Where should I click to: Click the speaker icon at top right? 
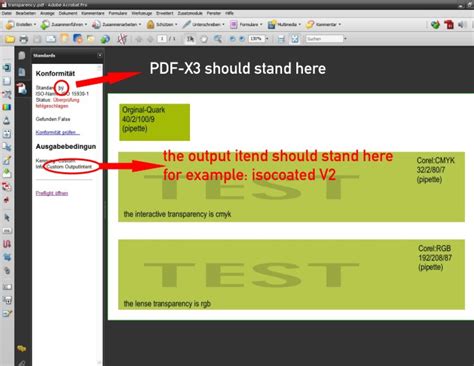click(462, 25)
